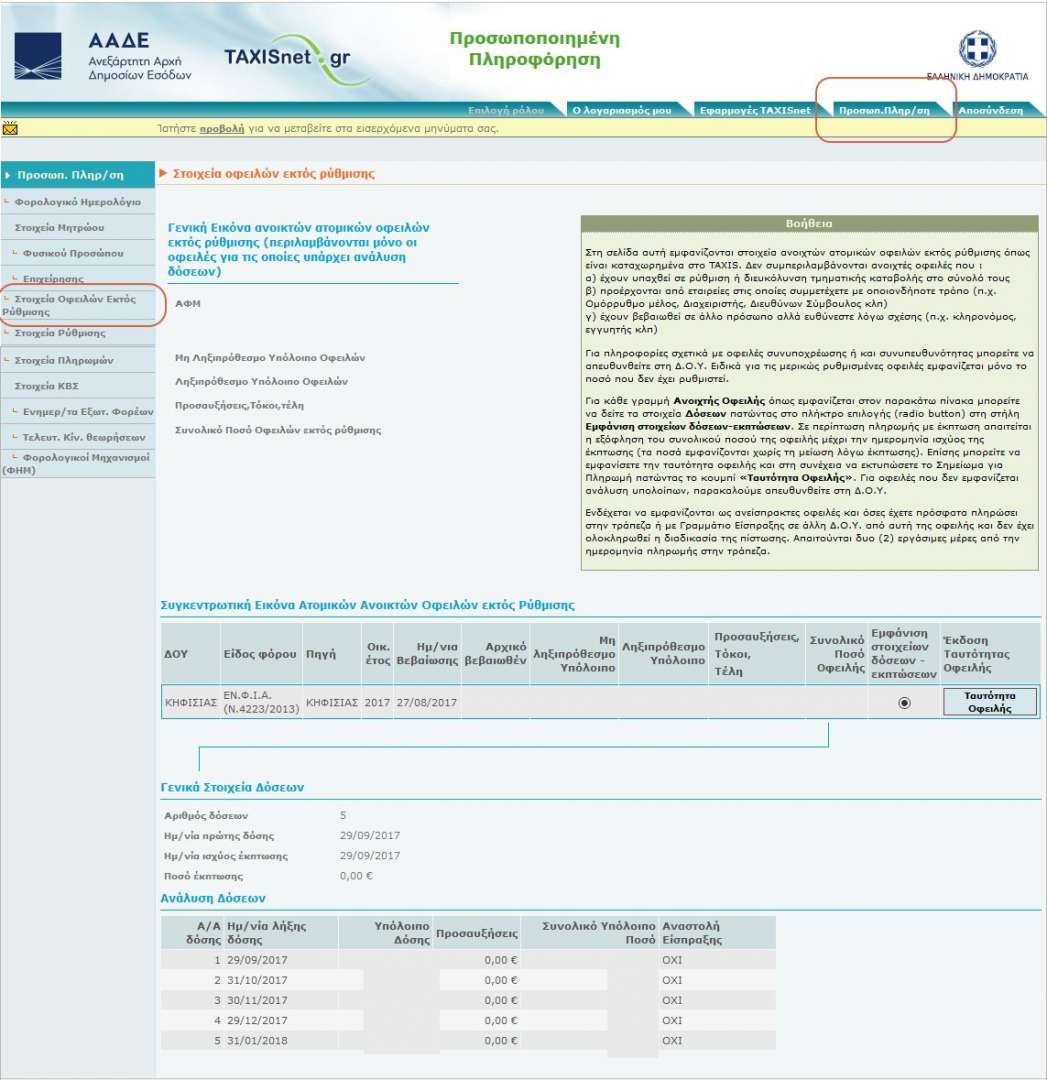Expand Στοιχεία ΚΒΣ sidebar section
The height and width of the screenshot is (1080, 1047).
tap(46, 385)
